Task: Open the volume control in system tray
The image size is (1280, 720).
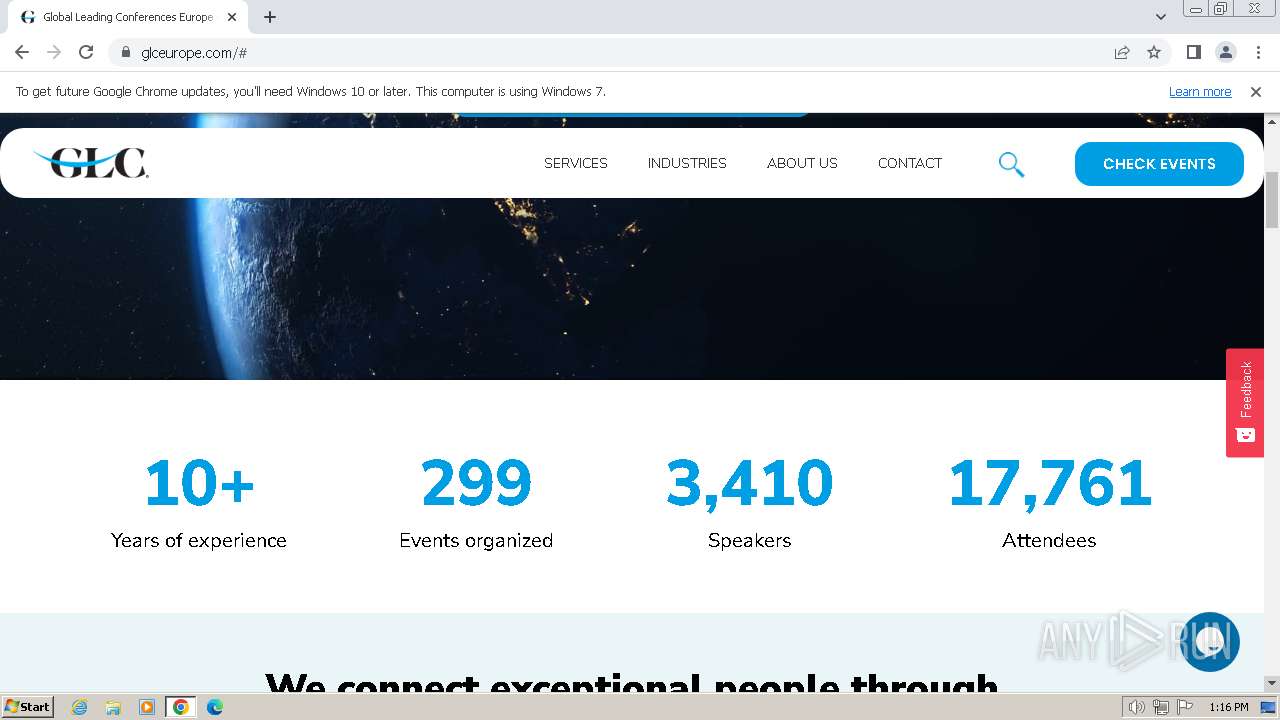Action: [1137, 707]
